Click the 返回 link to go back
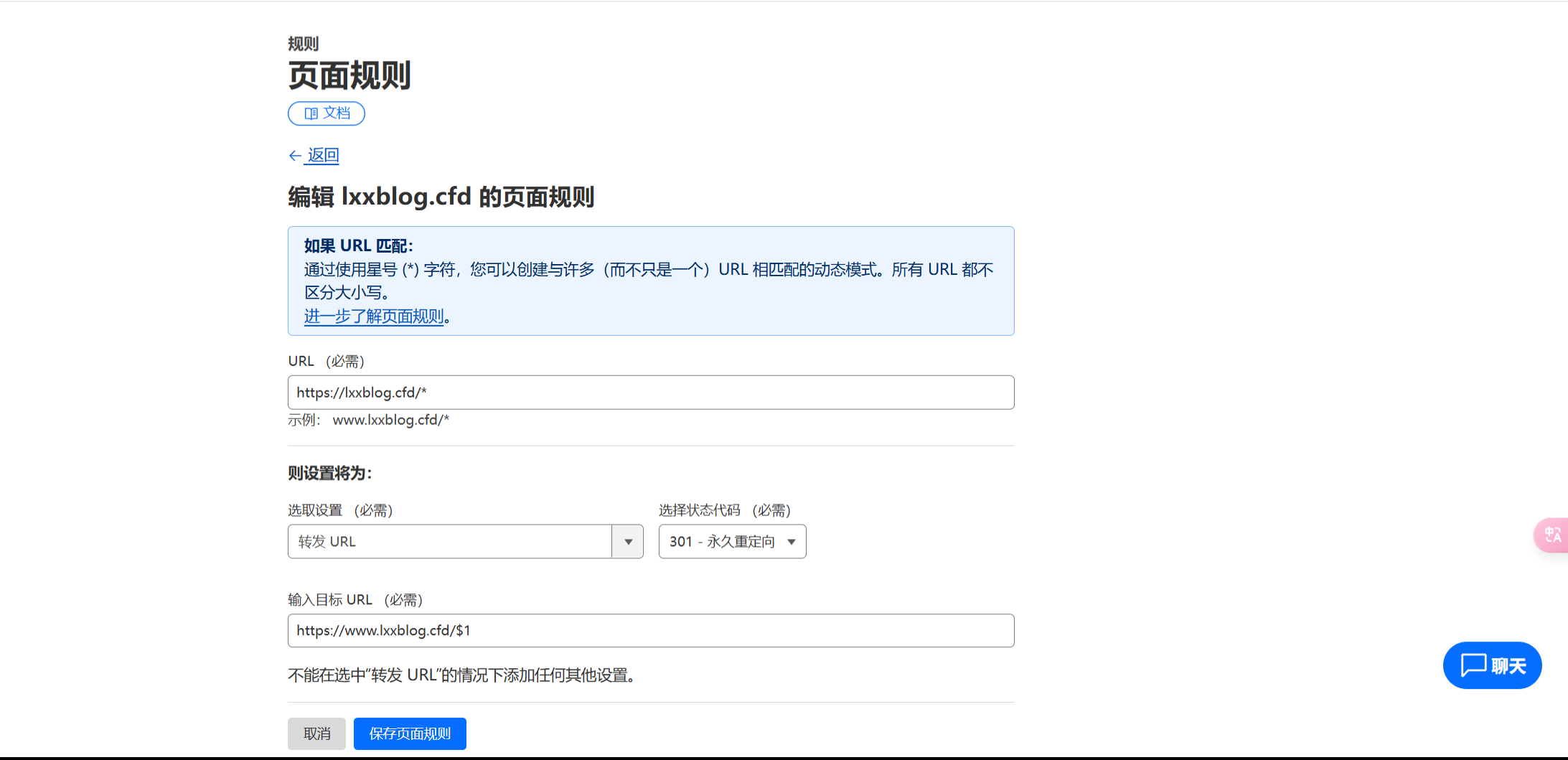Viewport: 1568px width, 760px height. (324, 155)
